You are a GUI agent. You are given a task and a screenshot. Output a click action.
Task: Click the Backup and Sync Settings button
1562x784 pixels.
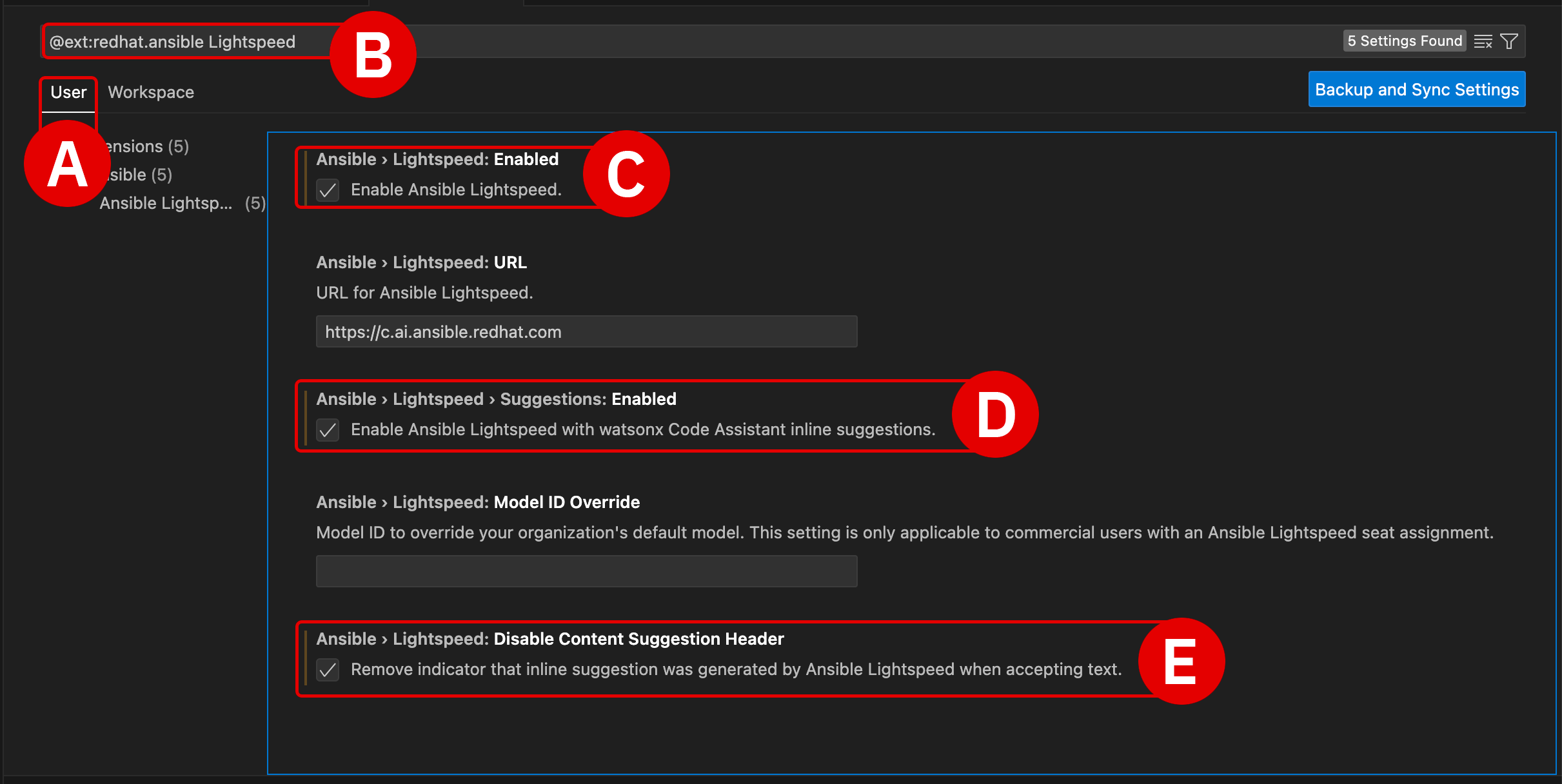(1416, 90)
